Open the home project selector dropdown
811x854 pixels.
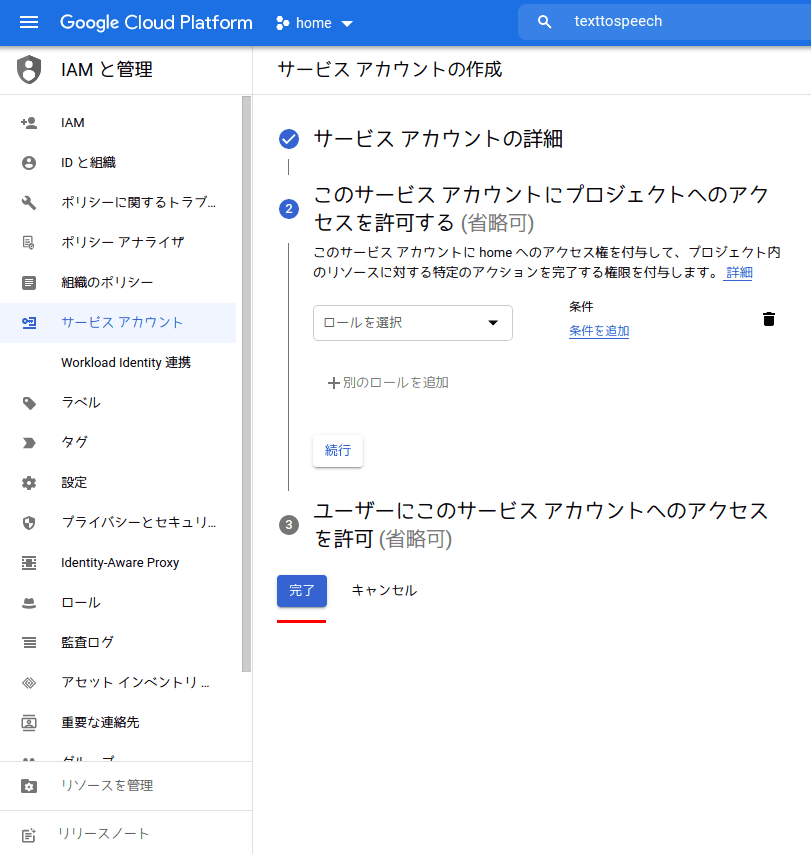tap(315, 23)
